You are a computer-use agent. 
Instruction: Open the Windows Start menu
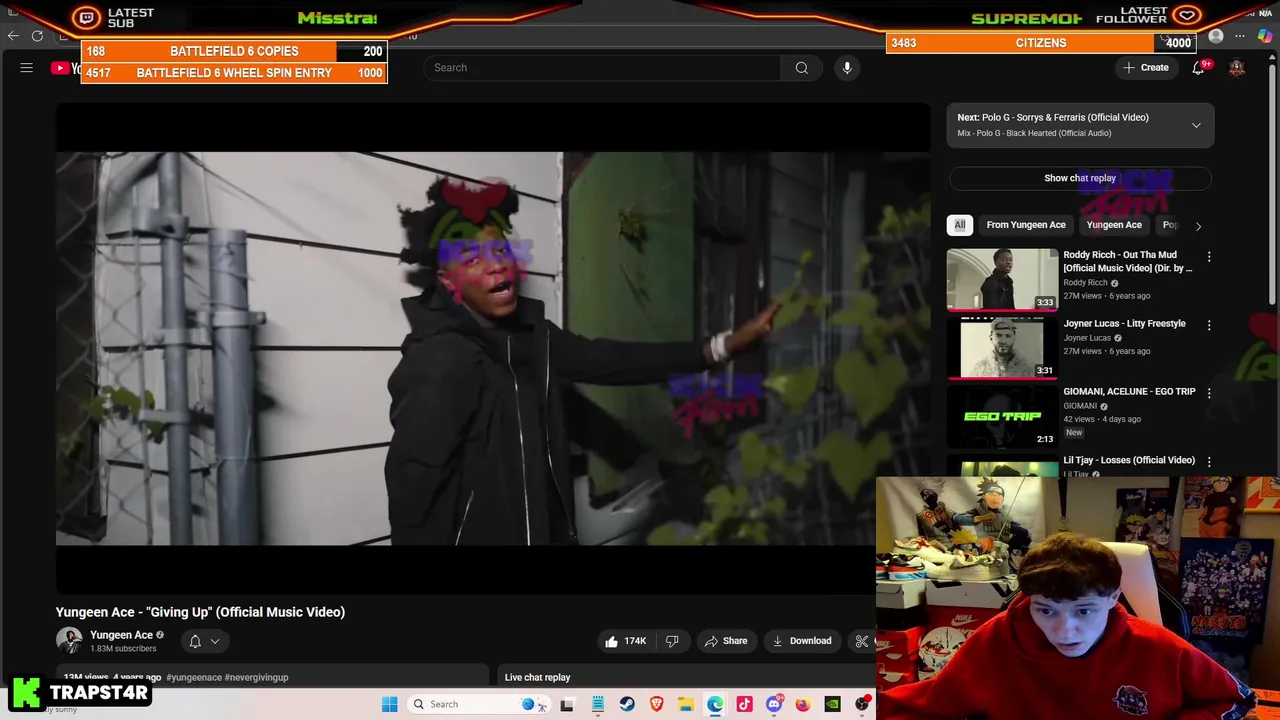[x=389, y=704]
